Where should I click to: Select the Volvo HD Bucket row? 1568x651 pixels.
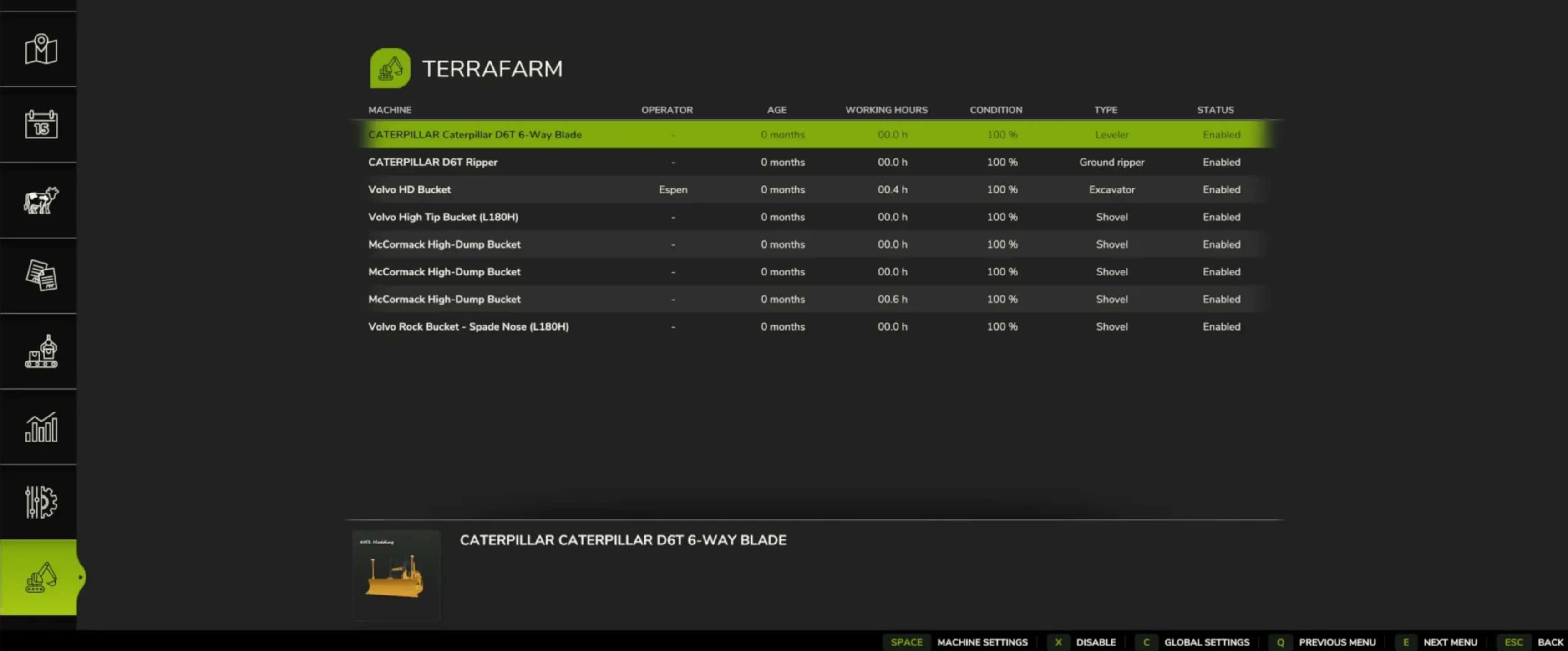click(x=410, y=189)
